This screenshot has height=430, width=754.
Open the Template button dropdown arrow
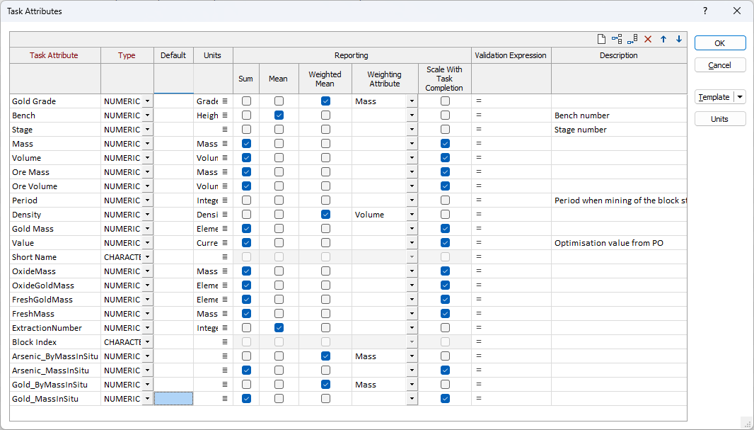pyautogui.click(x=740, y=98)
